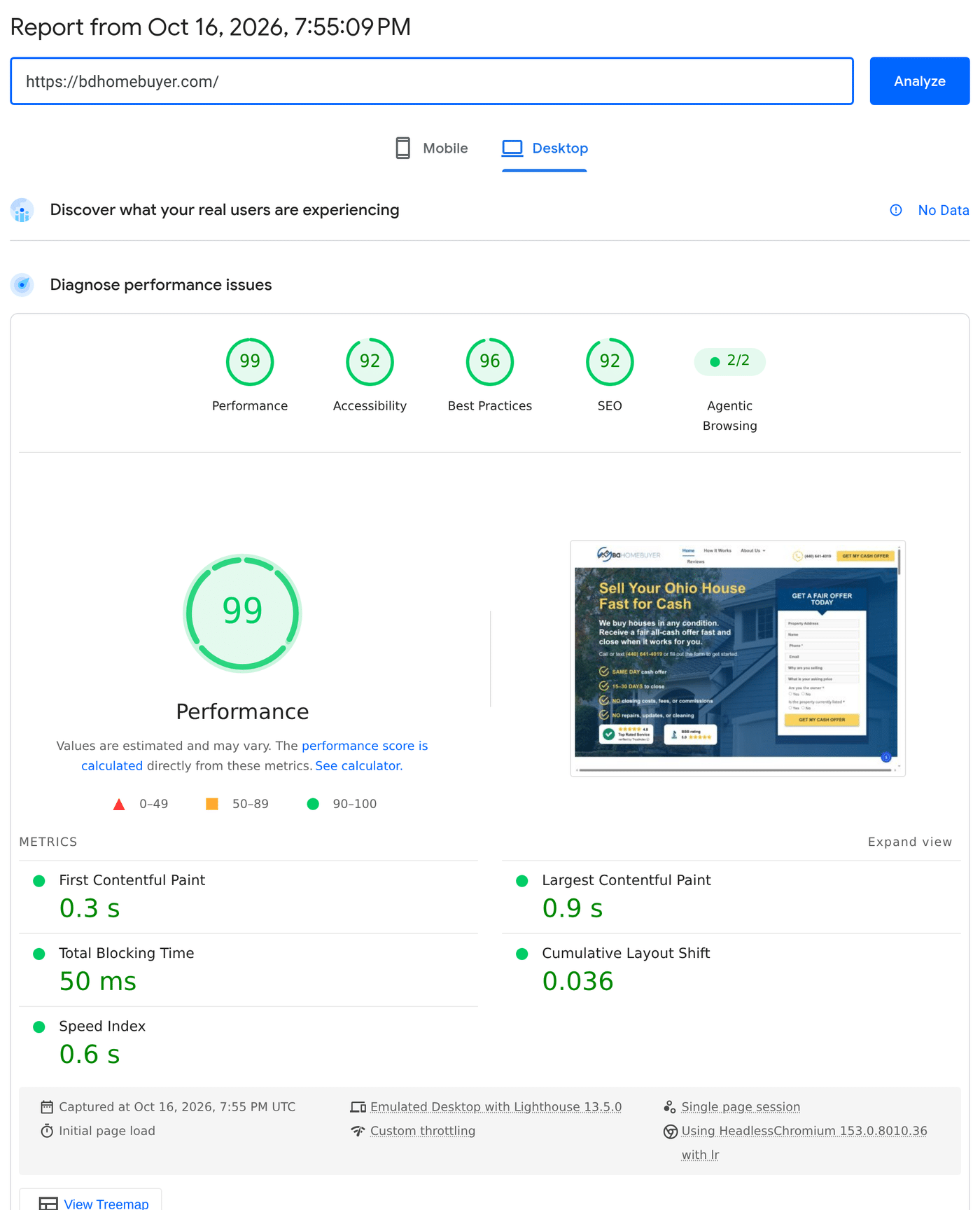Click the Custom throttling text

[423, 1131]
